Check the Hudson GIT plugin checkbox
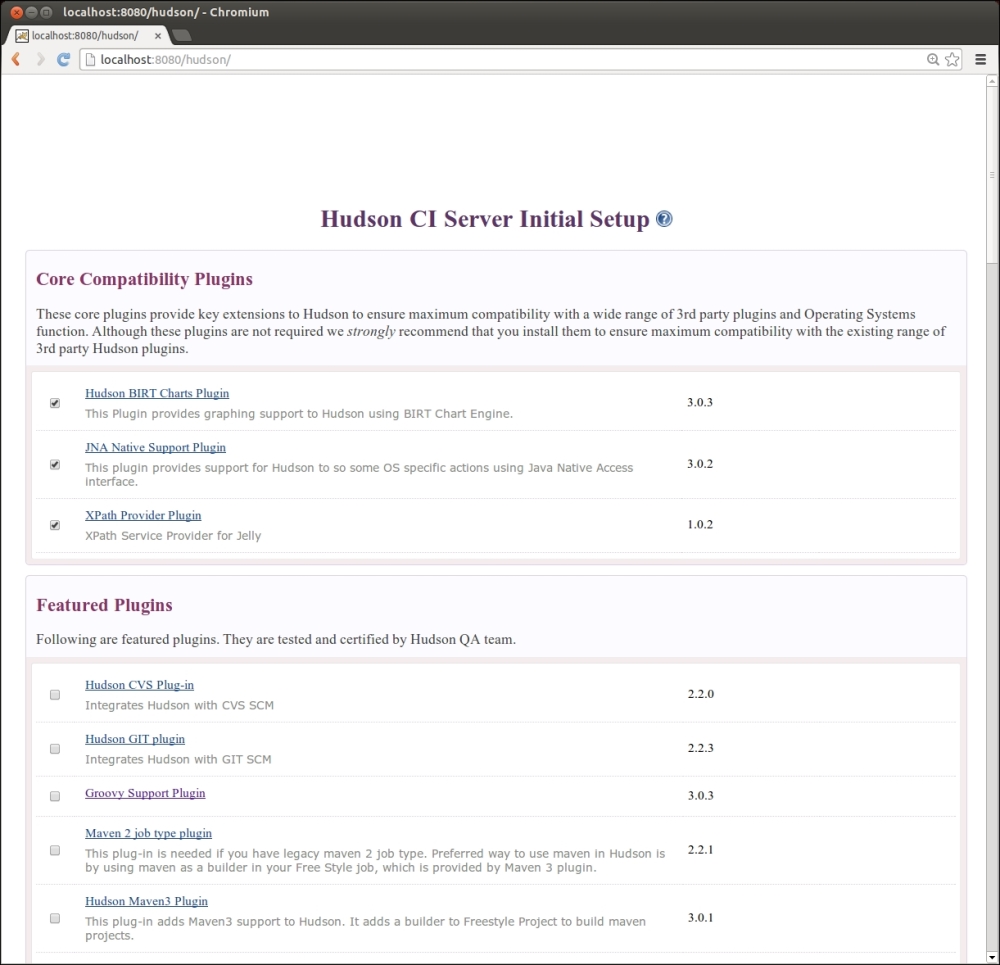Viewport: 1000px width, 965px height. tap(55, 749)
